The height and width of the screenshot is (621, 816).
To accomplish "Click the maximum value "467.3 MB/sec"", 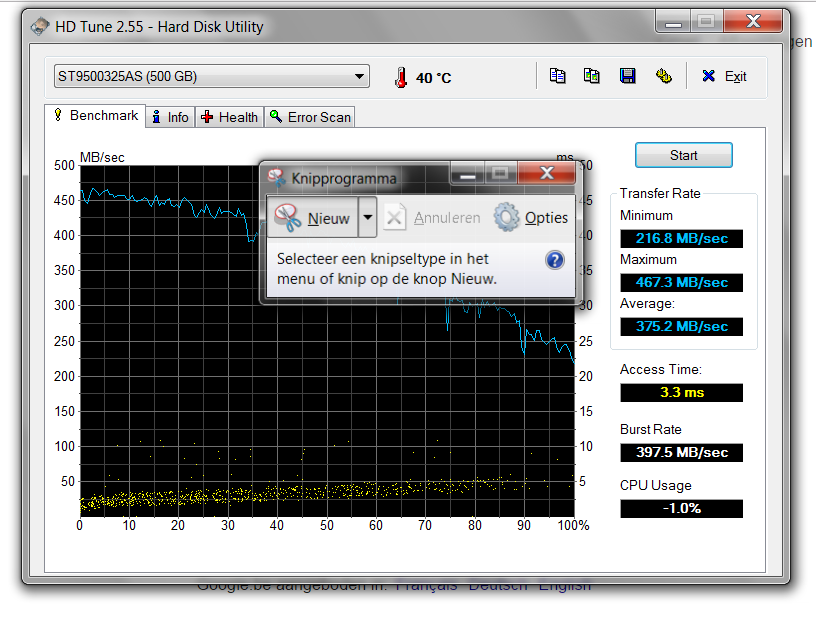I will (681, 283).
